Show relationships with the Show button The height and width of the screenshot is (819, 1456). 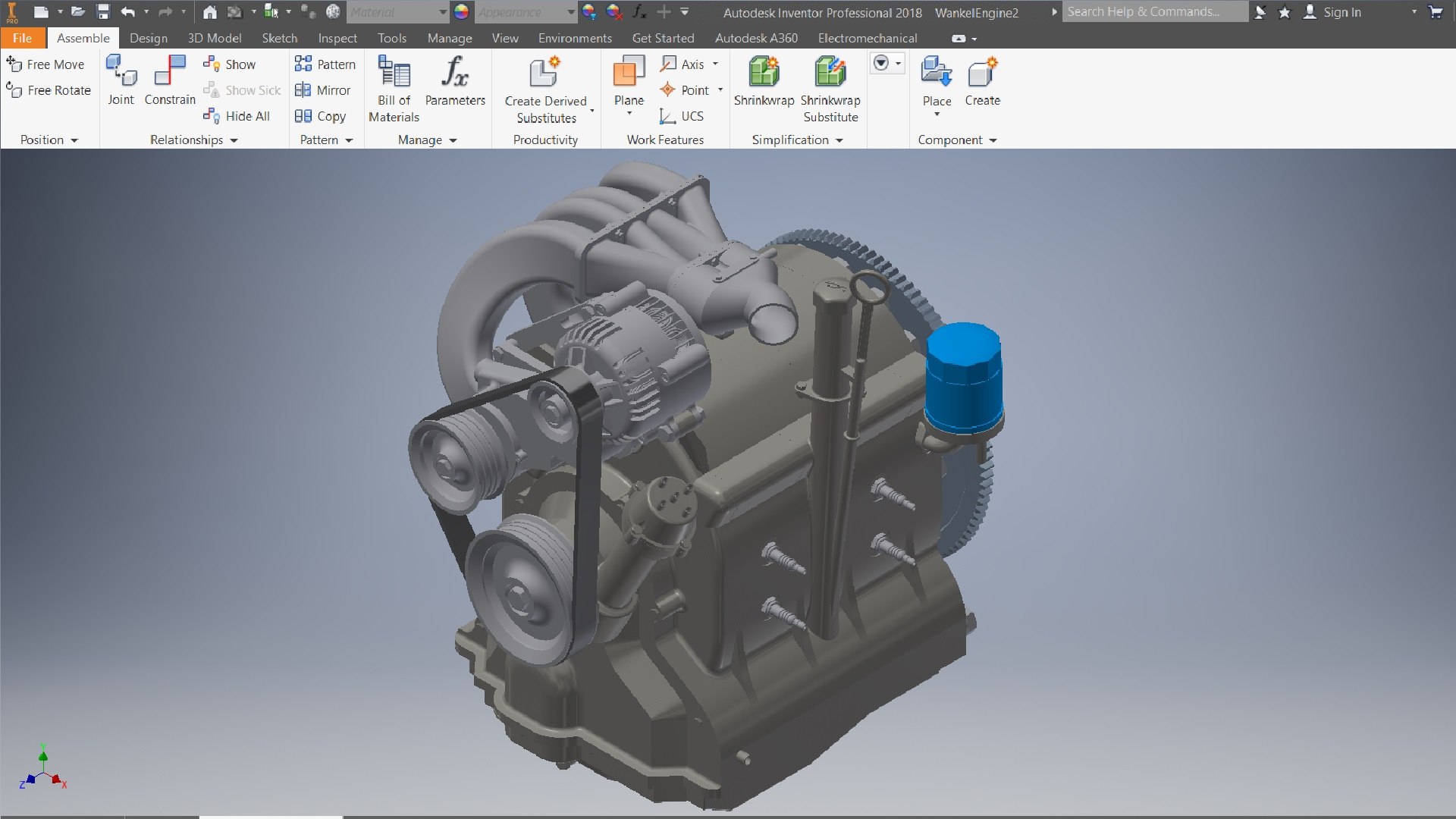point(229,64)
